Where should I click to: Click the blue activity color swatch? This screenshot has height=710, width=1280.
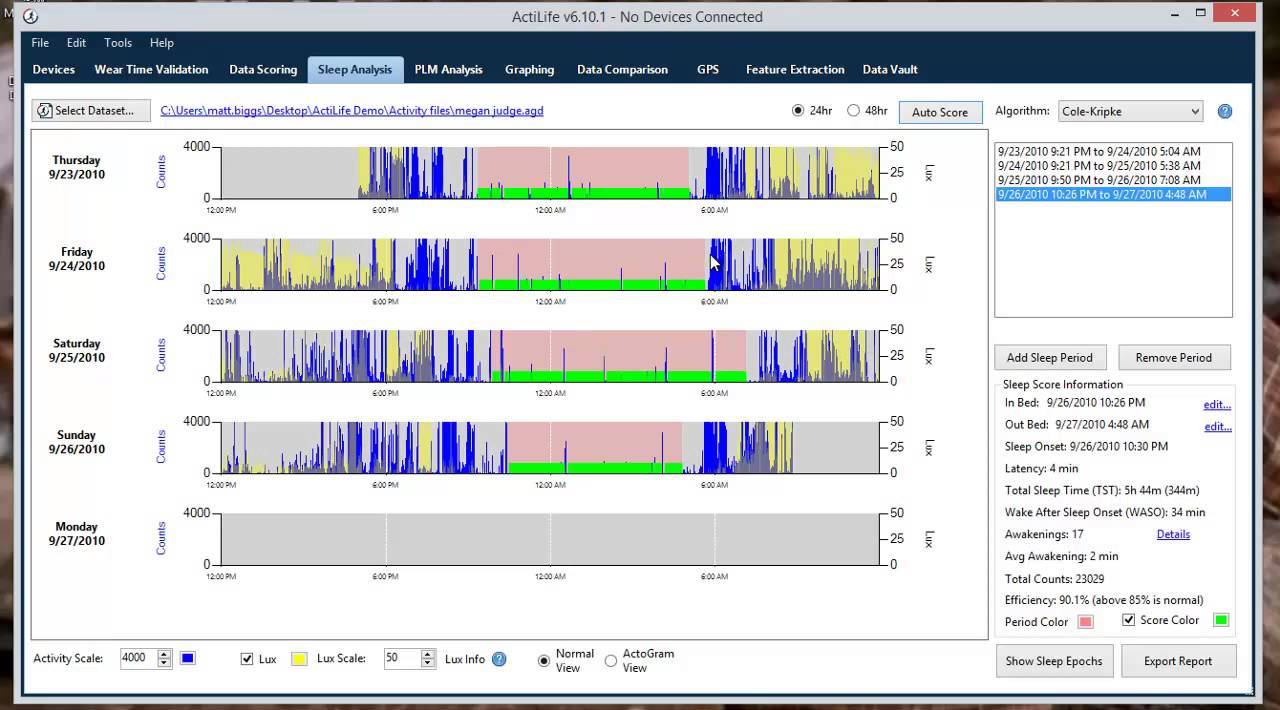pos(188,658)
